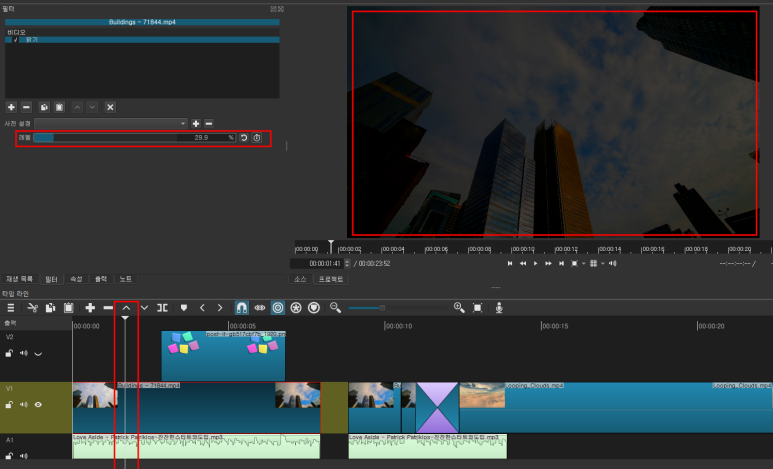The width and height of the screenshot is (773, 469).
Task: Toggle the Ripple concentric-circles button
Action: click(x=278, y=308)
